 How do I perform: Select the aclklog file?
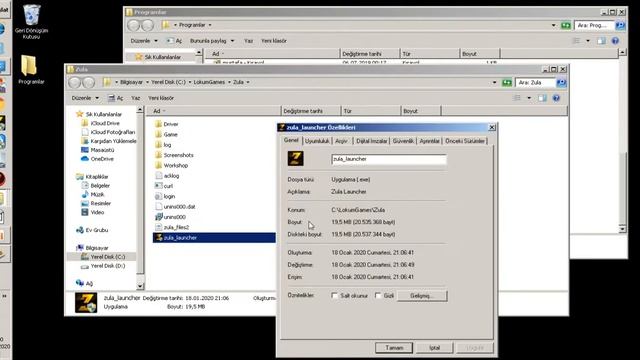pyautogui.click(x=167, y=176)
